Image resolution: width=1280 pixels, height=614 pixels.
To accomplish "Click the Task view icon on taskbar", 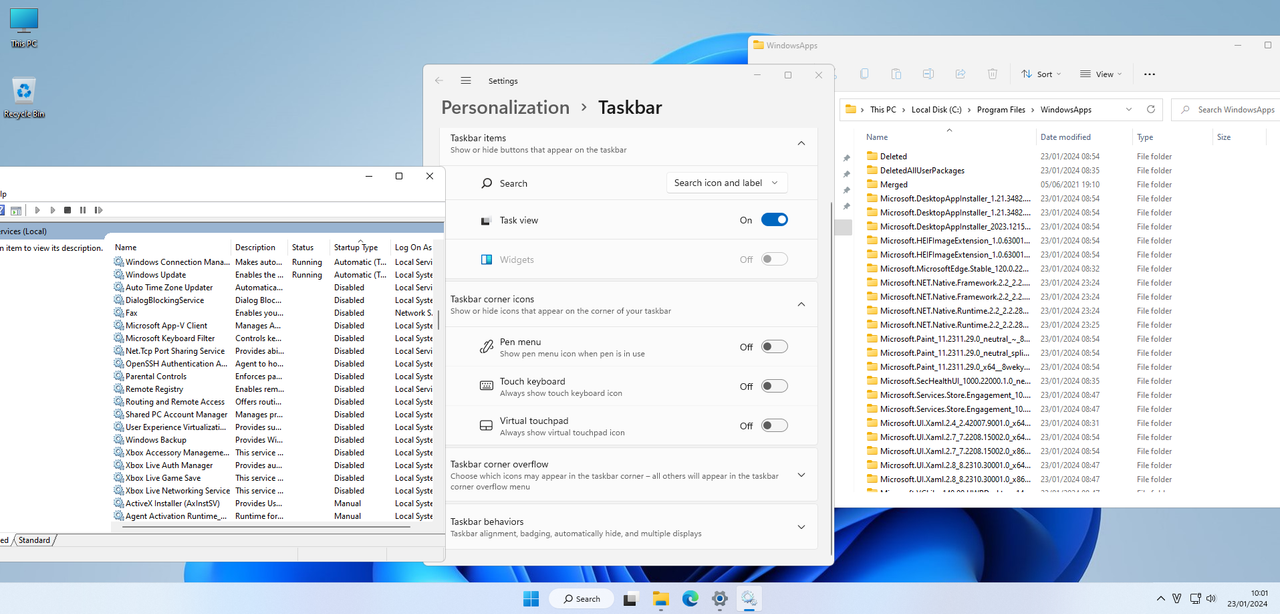I will [x=630, y=599].
